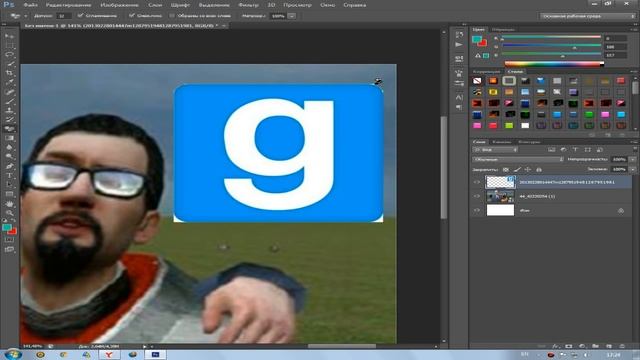Open the Color panel flyout menu
640x360 pixels.
pos(634,29)
